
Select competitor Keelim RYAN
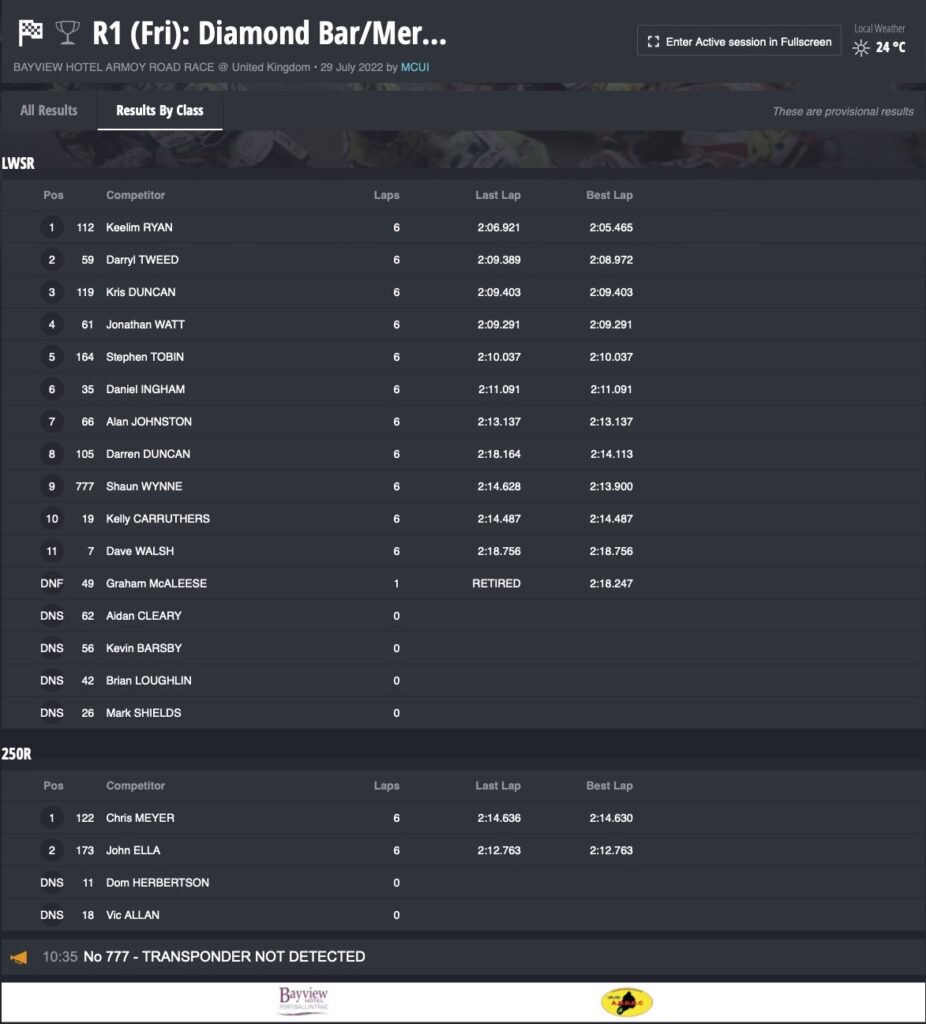coord(139,227)
